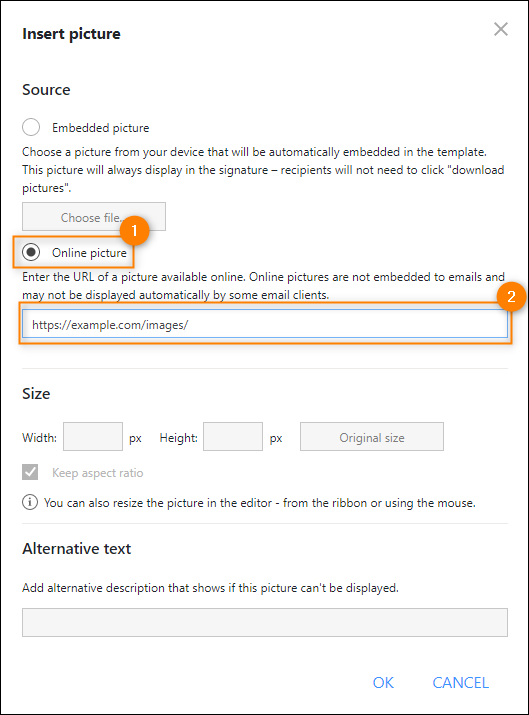This screenshot has width=529, height=715.
Task: Click orange step marker number 1
Action: click(x=135, y=230)
